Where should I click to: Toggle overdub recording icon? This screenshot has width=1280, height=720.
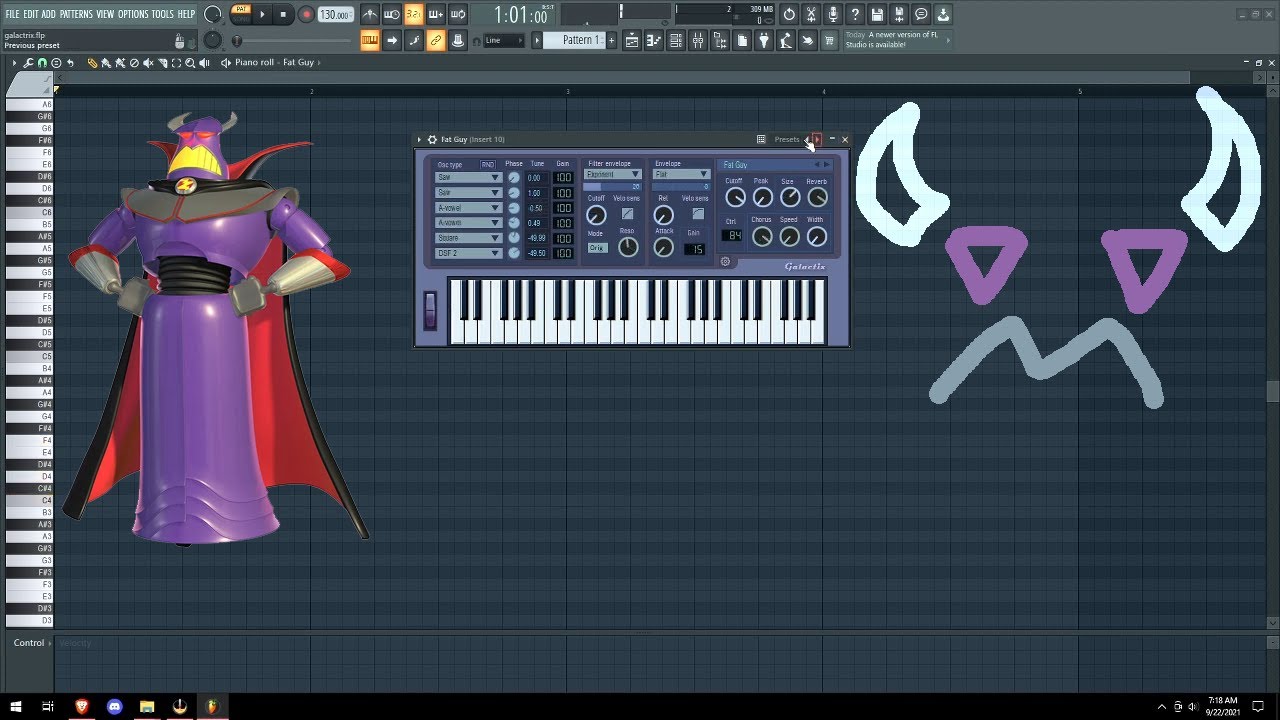click(435, 15)
